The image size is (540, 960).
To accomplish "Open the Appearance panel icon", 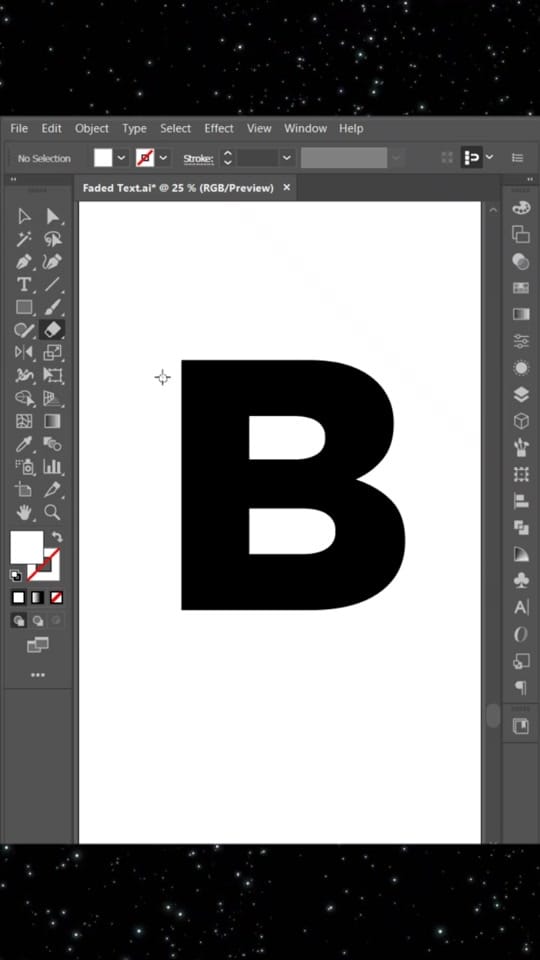I will pyautogui.click(x=521, y=367).
